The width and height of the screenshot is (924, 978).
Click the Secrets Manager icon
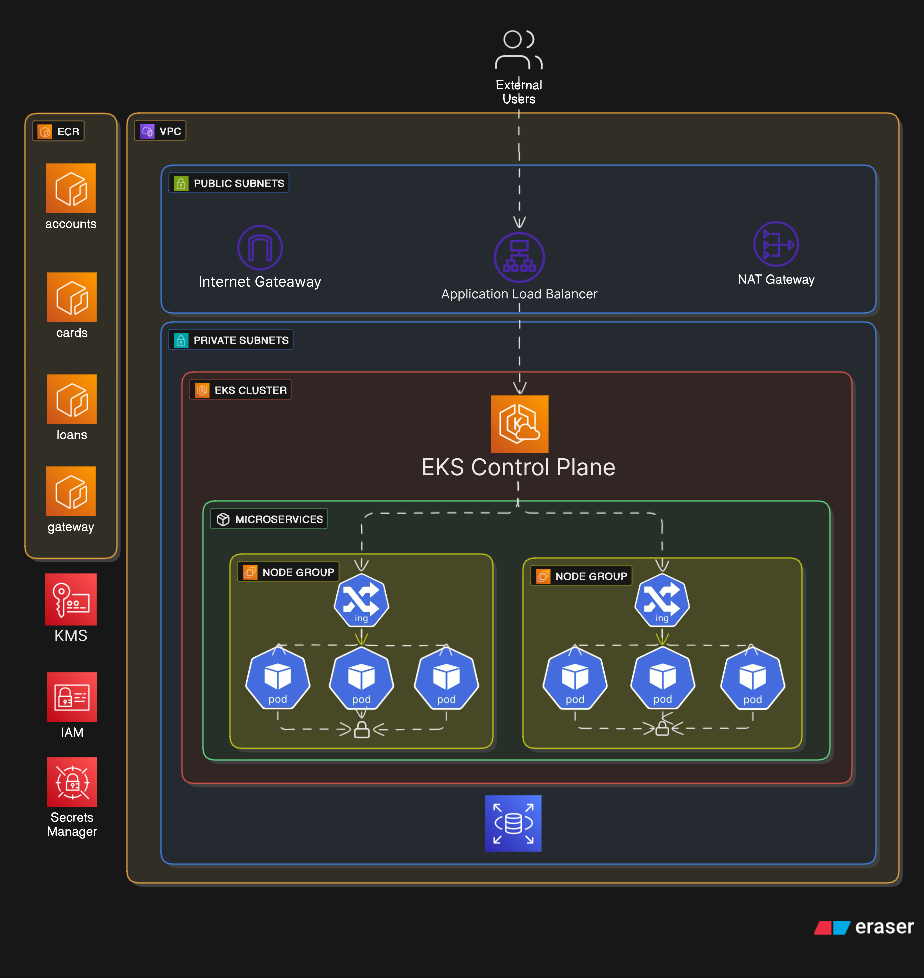pyautogui.click(x=72, y=782)
